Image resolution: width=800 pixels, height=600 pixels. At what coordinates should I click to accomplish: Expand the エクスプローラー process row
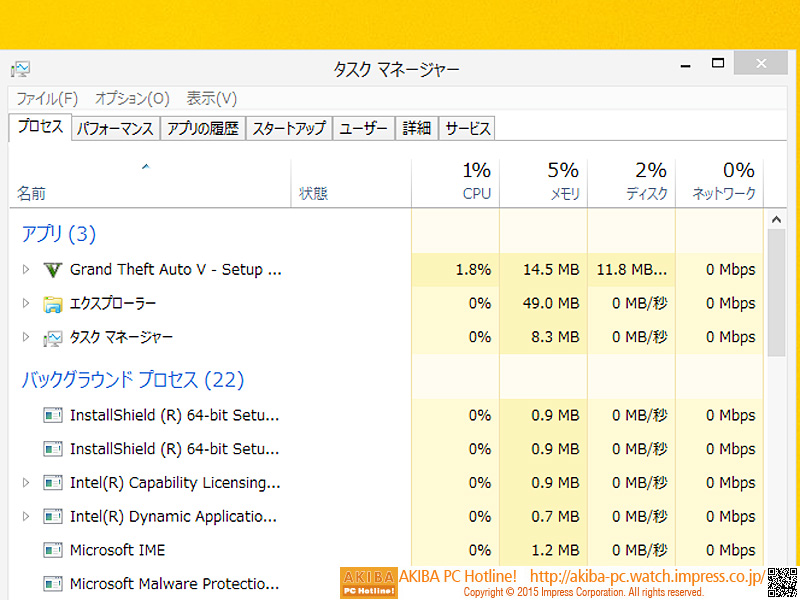pos(26,303)
